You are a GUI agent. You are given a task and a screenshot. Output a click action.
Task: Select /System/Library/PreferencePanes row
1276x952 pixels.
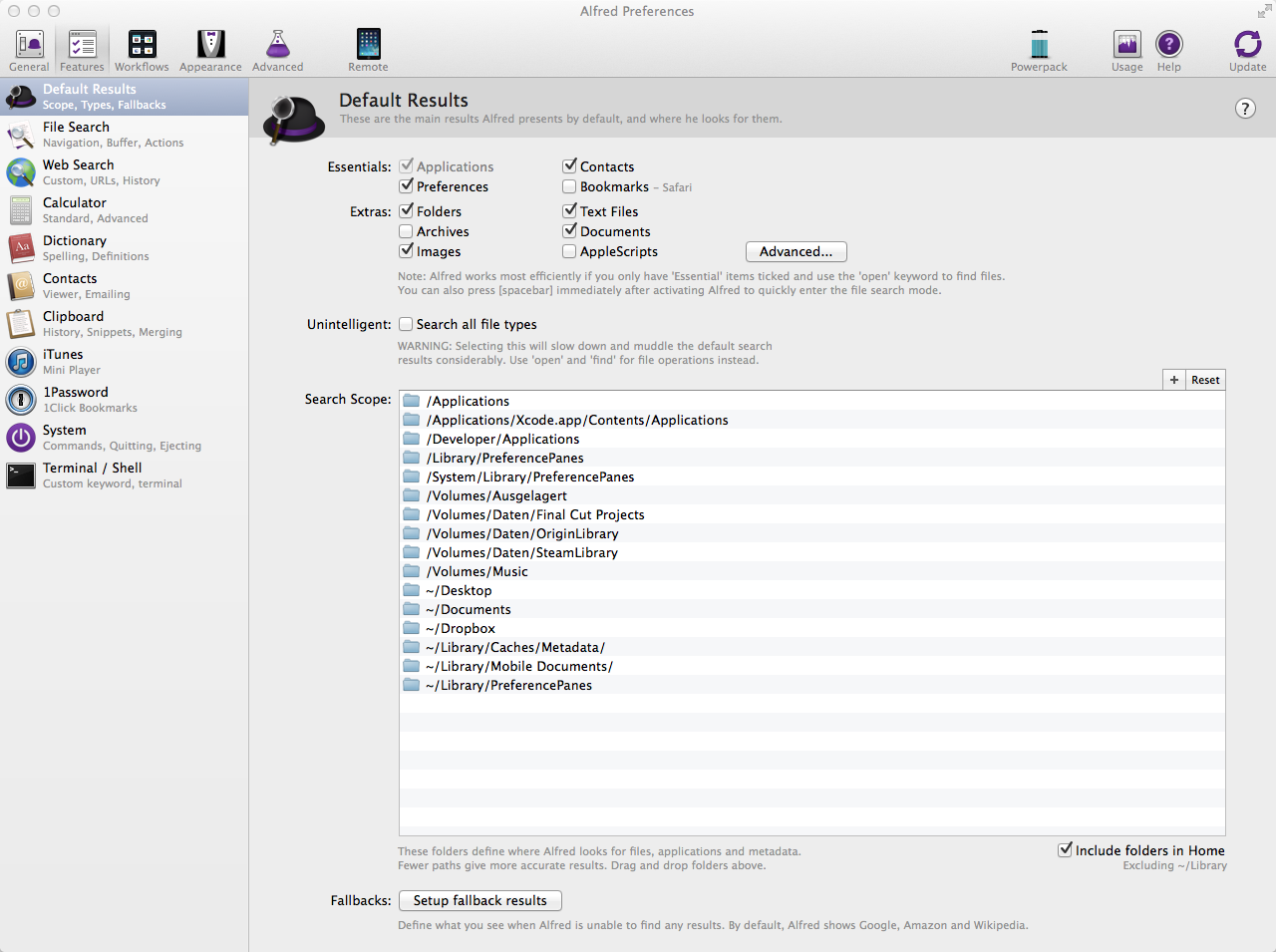coord(811,476)
